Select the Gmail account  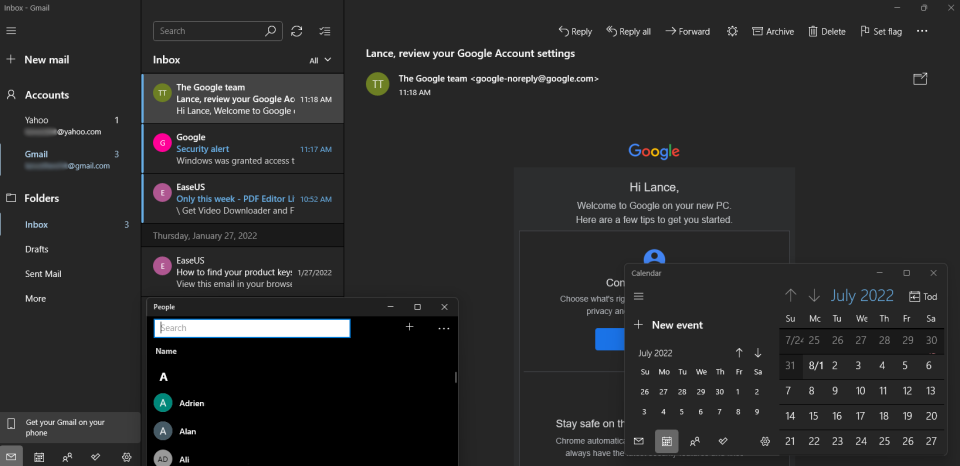[70, 160]
